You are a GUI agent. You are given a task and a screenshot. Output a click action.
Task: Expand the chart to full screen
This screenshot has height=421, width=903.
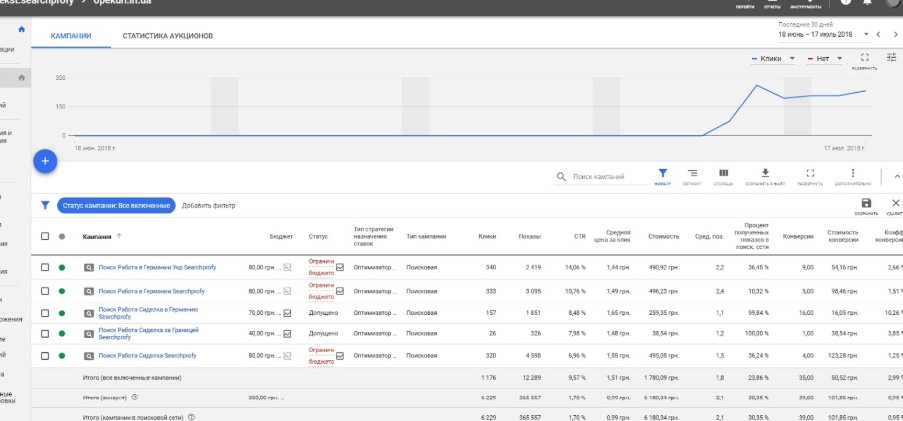pyautogui.click(x=864, y=60)
